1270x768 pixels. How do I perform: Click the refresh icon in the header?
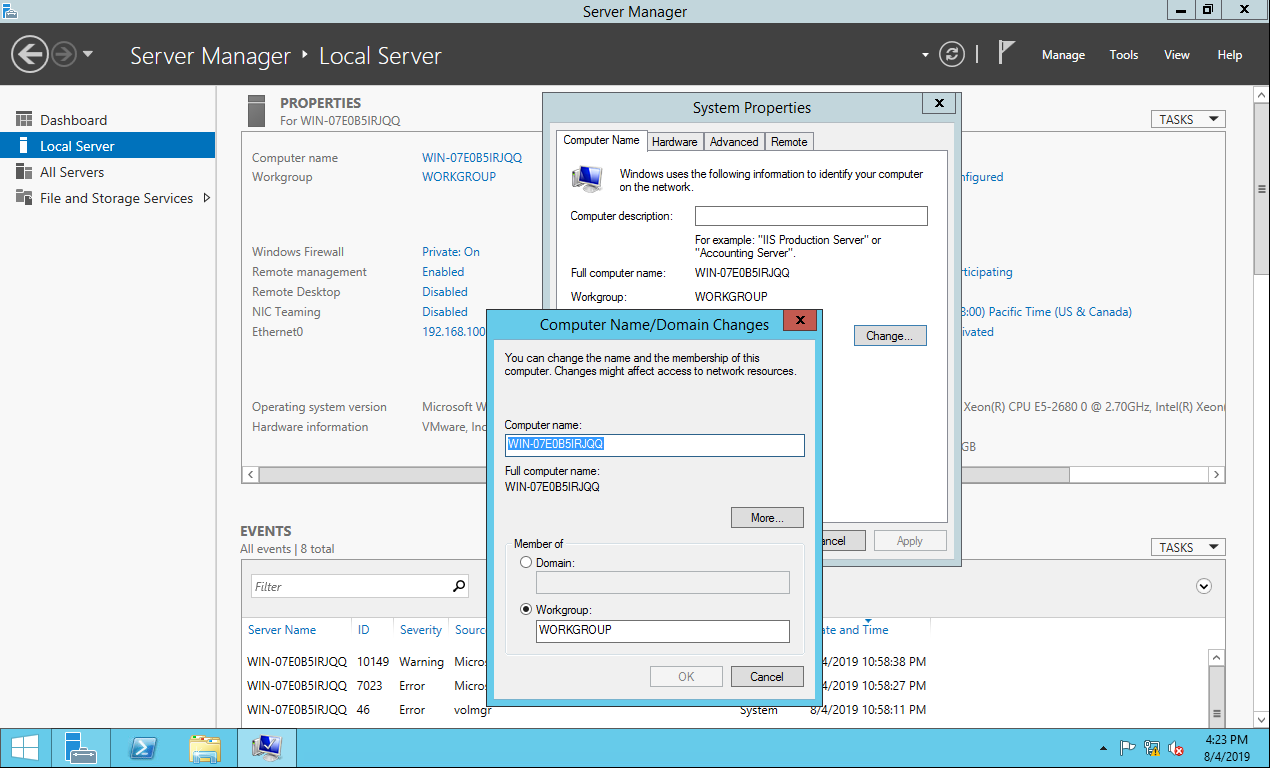tap(953, 54)
